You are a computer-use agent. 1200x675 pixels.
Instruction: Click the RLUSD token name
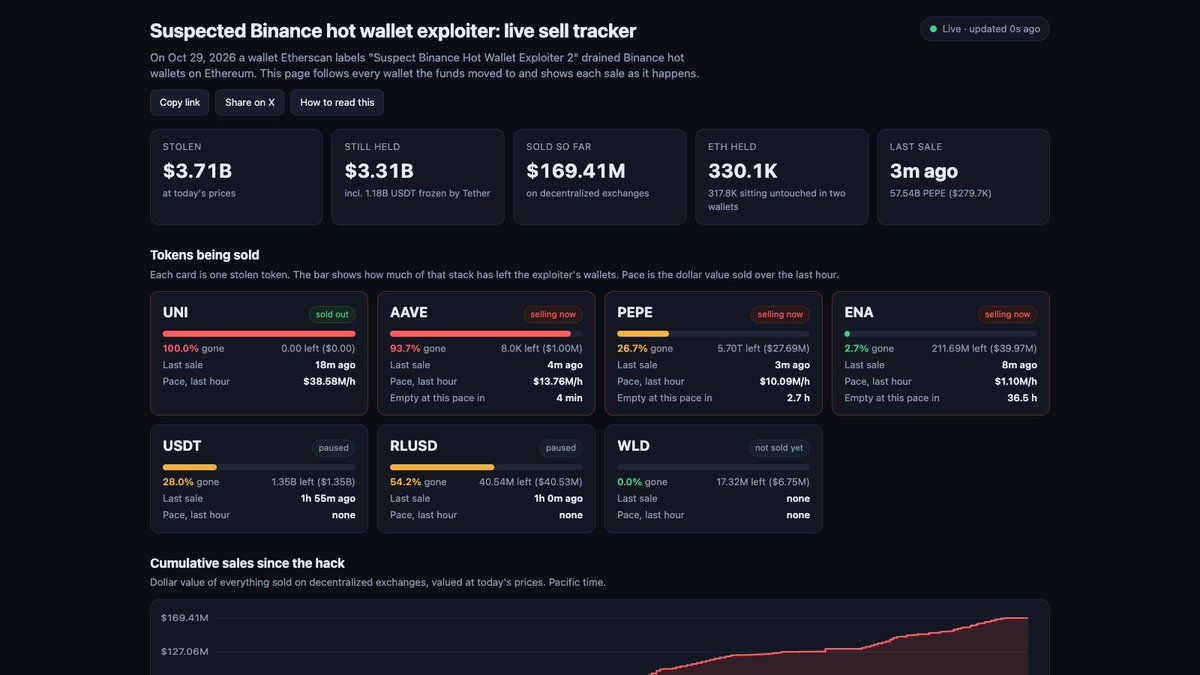tap(414, 447)
